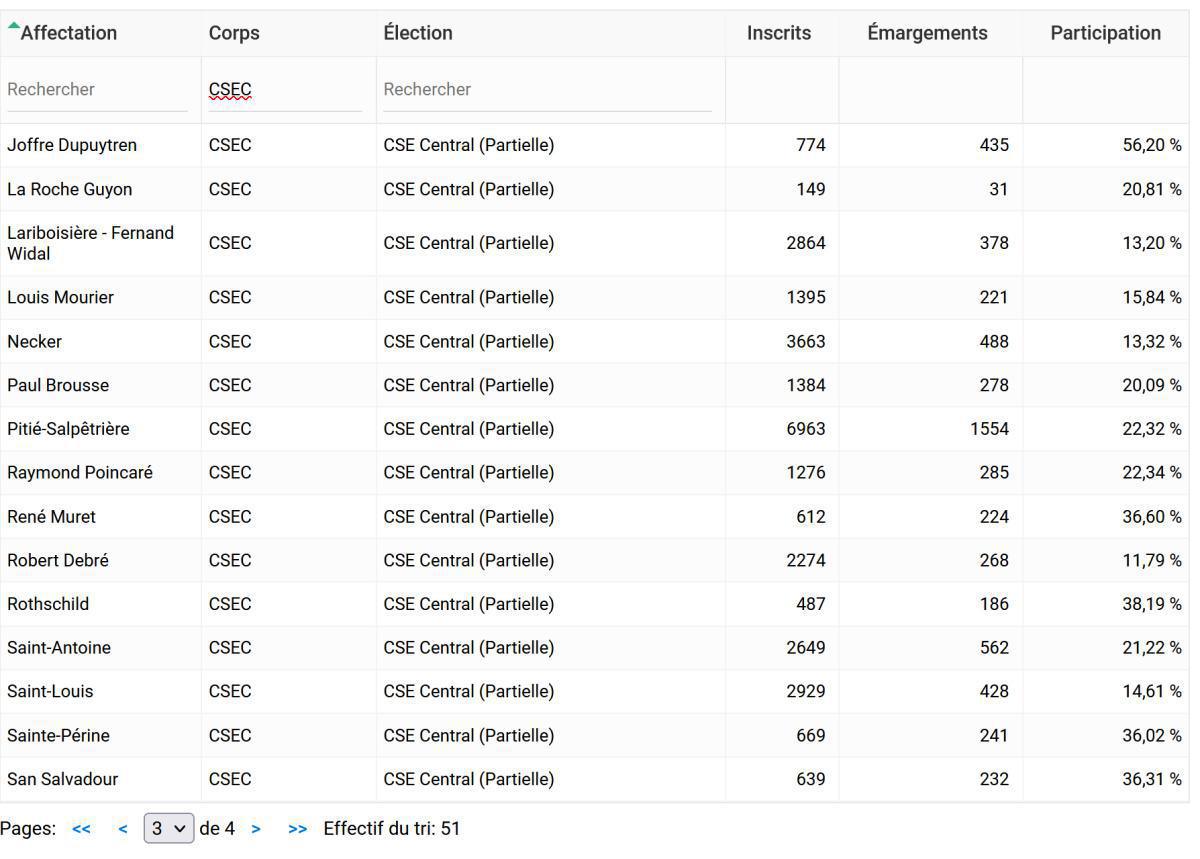Sort by Émargements column header
Image resolution: width=1200 pixels, height=859 pixels.
[927, 33]
